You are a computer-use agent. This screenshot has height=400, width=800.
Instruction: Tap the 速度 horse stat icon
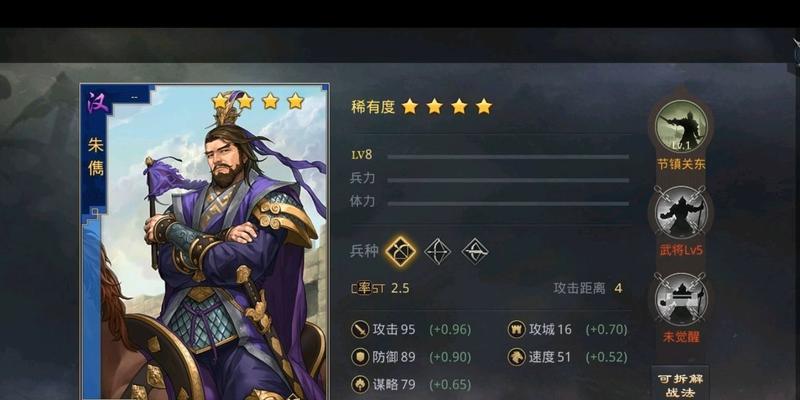point(516,357)
